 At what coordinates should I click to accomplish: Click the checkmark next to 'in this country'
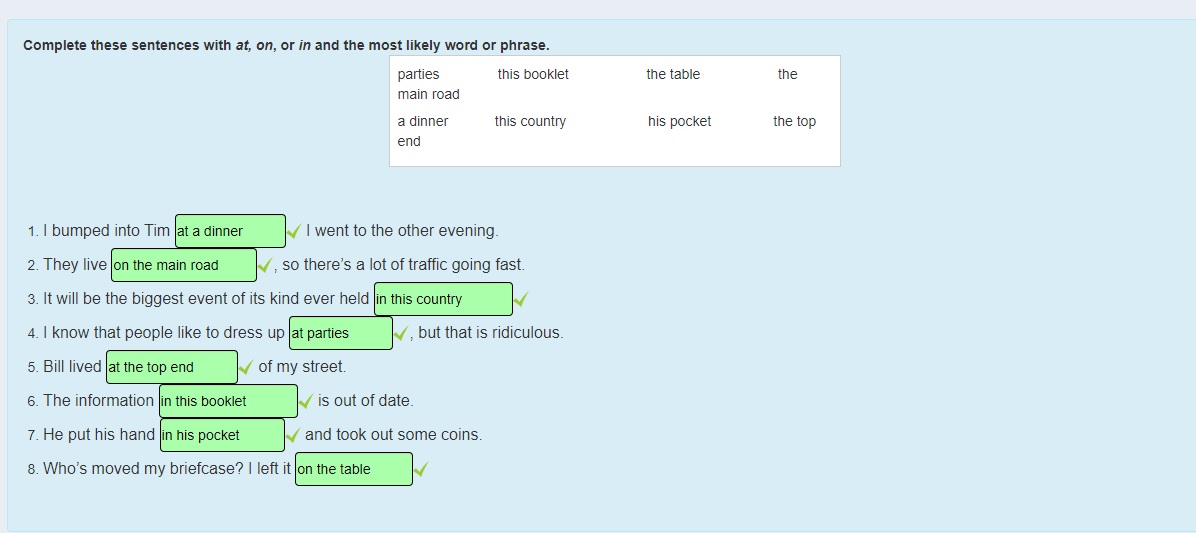coord(521,299)
